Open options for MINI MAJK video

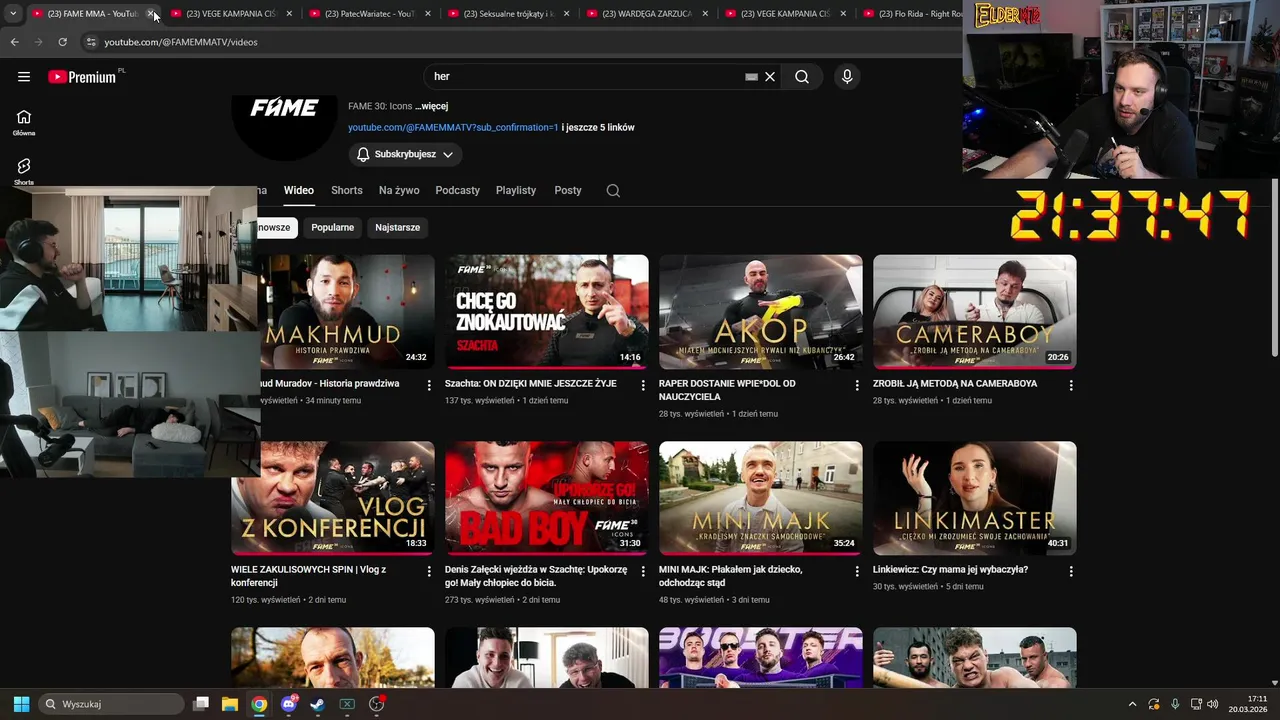click(x=857, y=571)
